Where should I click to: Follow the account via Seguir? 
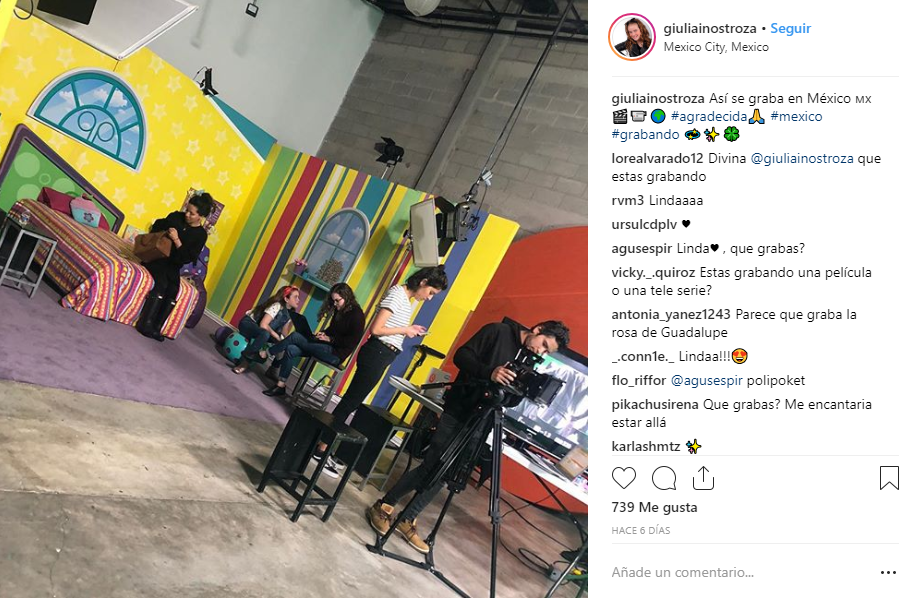click(790, 28)
